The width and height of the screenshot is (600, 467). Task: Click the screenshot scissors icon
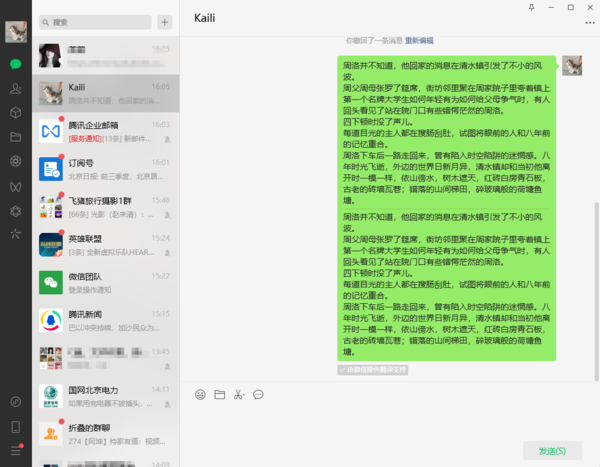tap(239, 395)
